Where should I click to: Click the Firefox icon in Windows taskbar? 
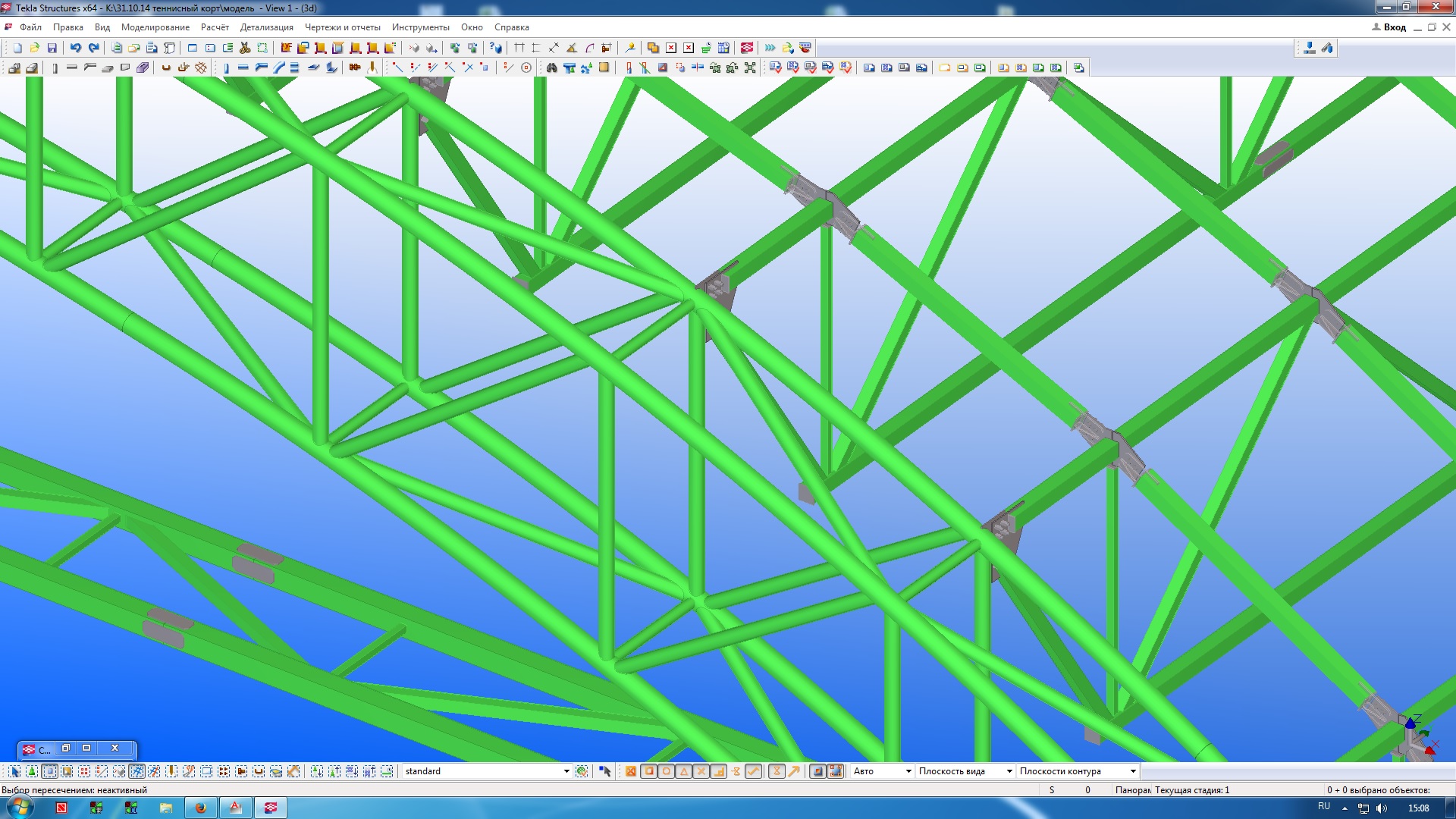(x=201, y=808)
